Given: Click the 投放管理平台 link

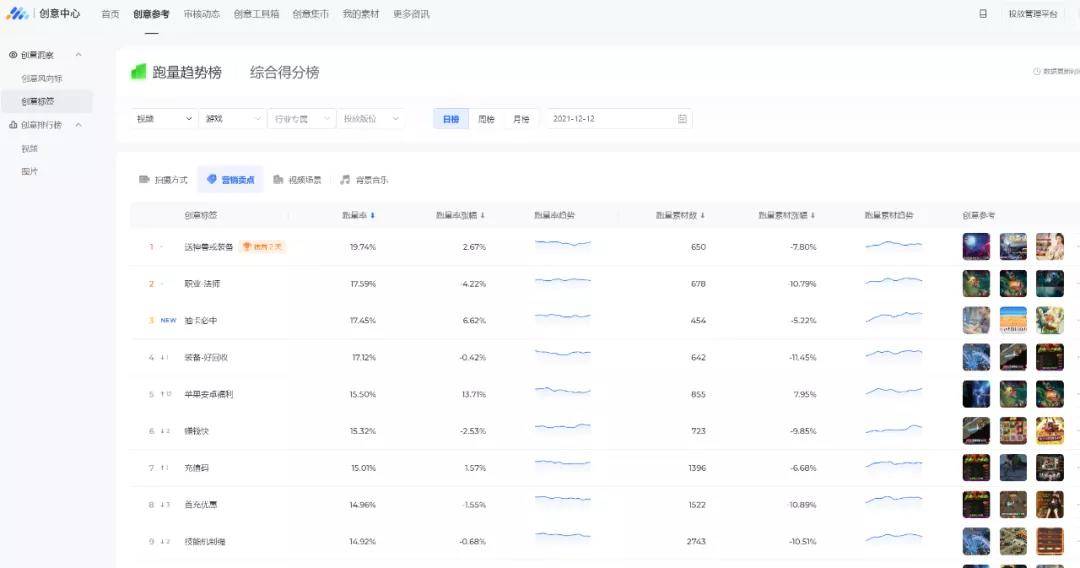Looking at the screenshot, I should click(x=1032, y=14).
